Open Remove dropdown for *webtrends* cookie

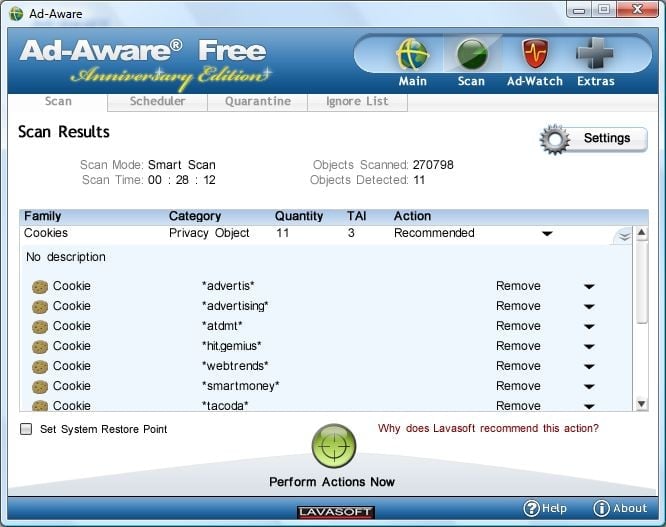(589, 366)
